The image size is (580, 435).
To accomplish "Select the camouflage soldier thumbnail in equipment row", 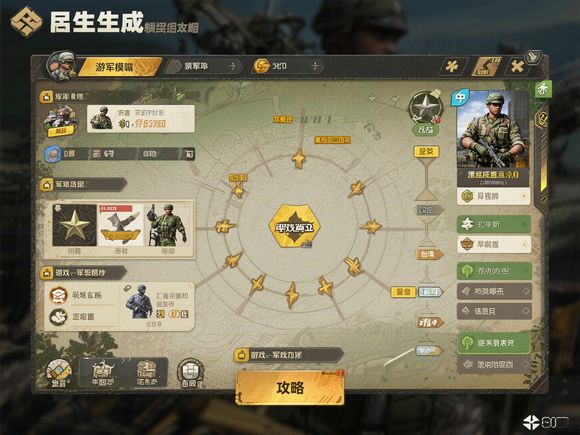I will click(166, 225).
